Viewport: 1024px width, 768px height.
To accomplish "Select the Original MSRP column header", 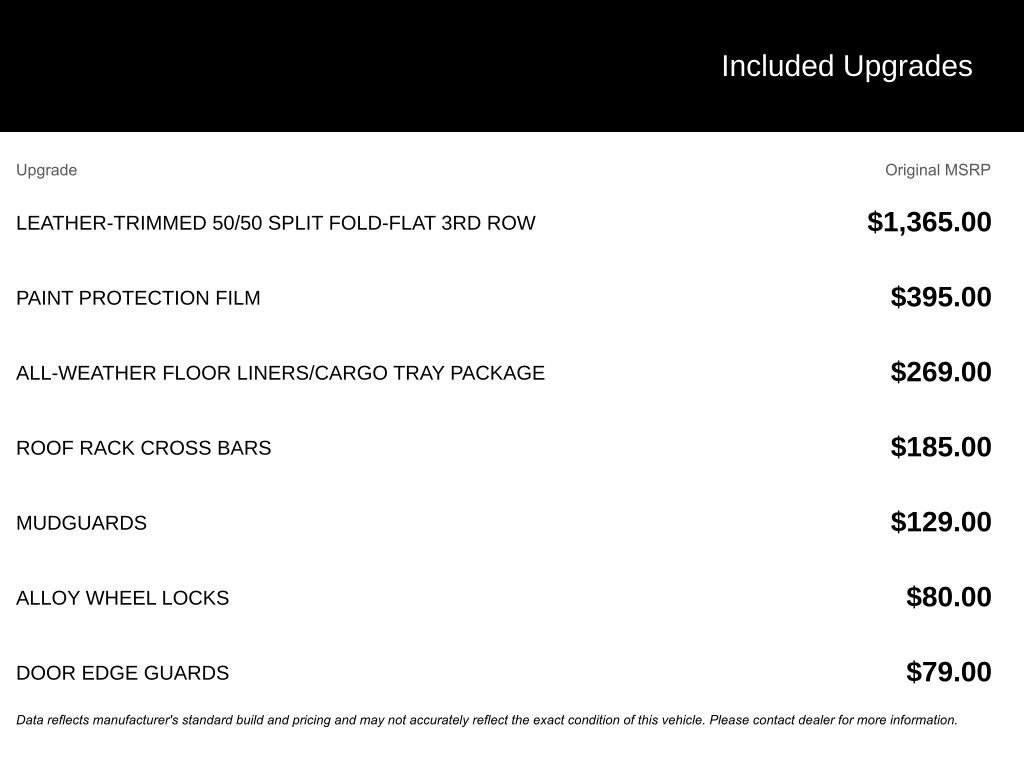I will click(x=937, y=170).
